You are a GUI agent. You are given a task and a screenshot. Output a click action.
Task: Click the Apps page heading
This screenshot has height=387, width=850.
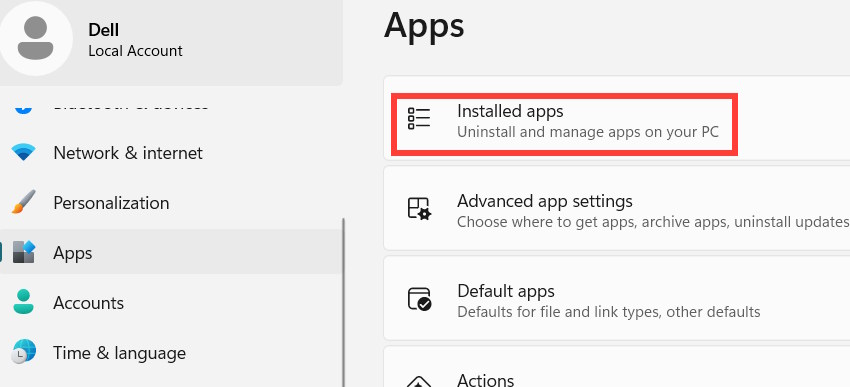pos(424,26)
